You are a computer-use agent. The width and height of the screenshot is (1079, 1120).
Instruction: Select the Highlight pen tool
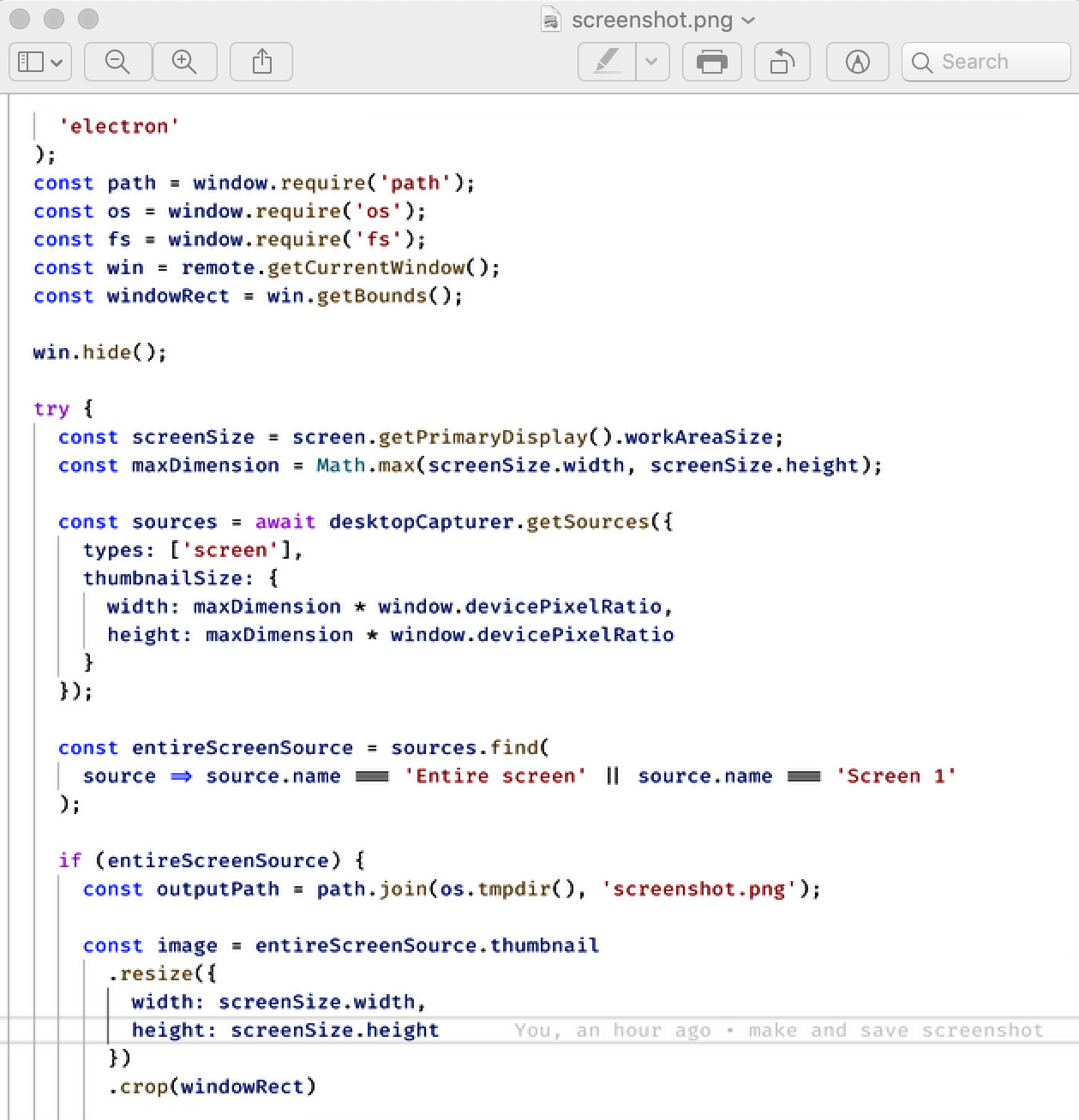[607, 62]
